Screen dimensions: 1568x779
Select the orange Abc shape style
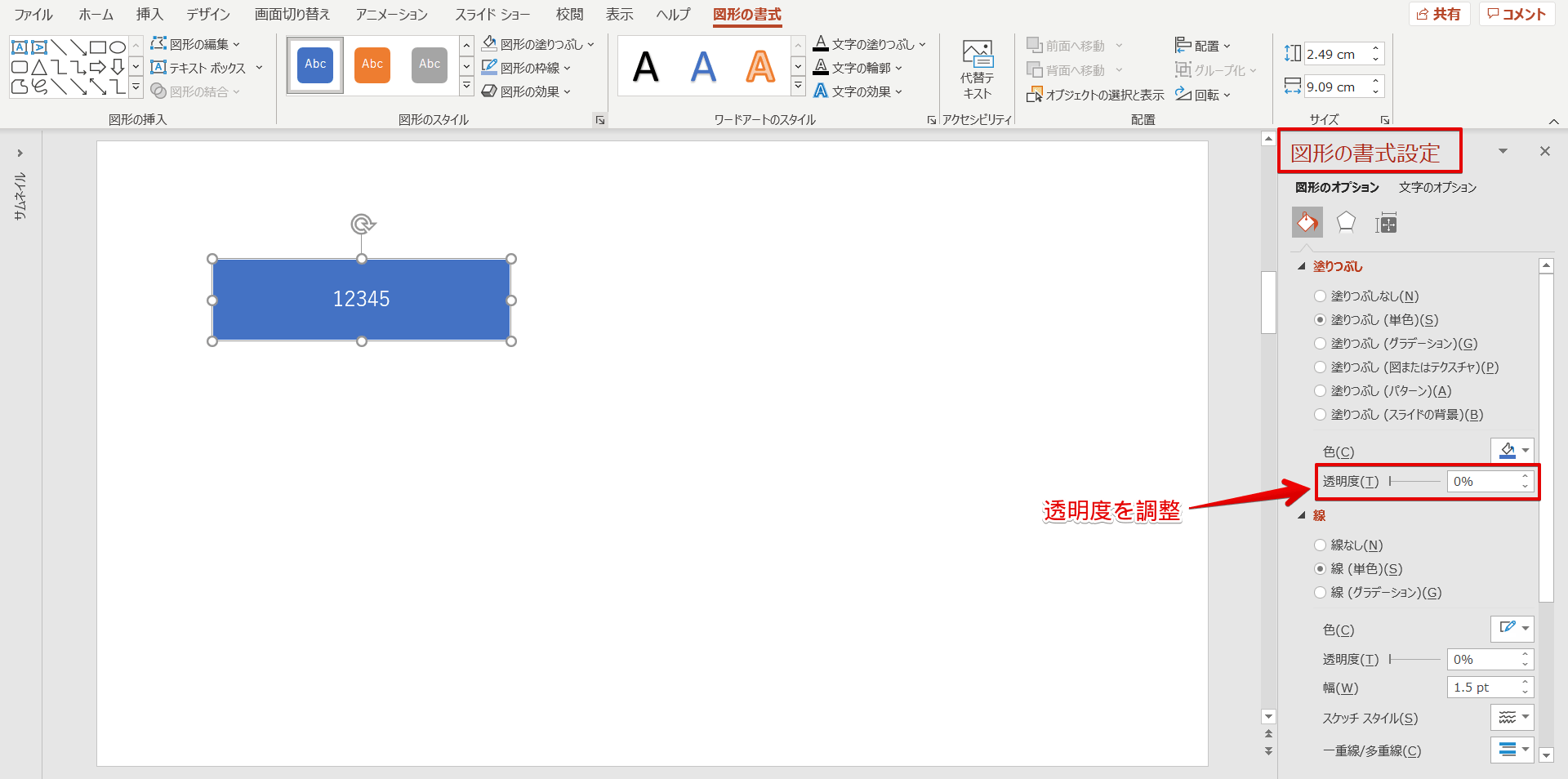pos(372,65)
